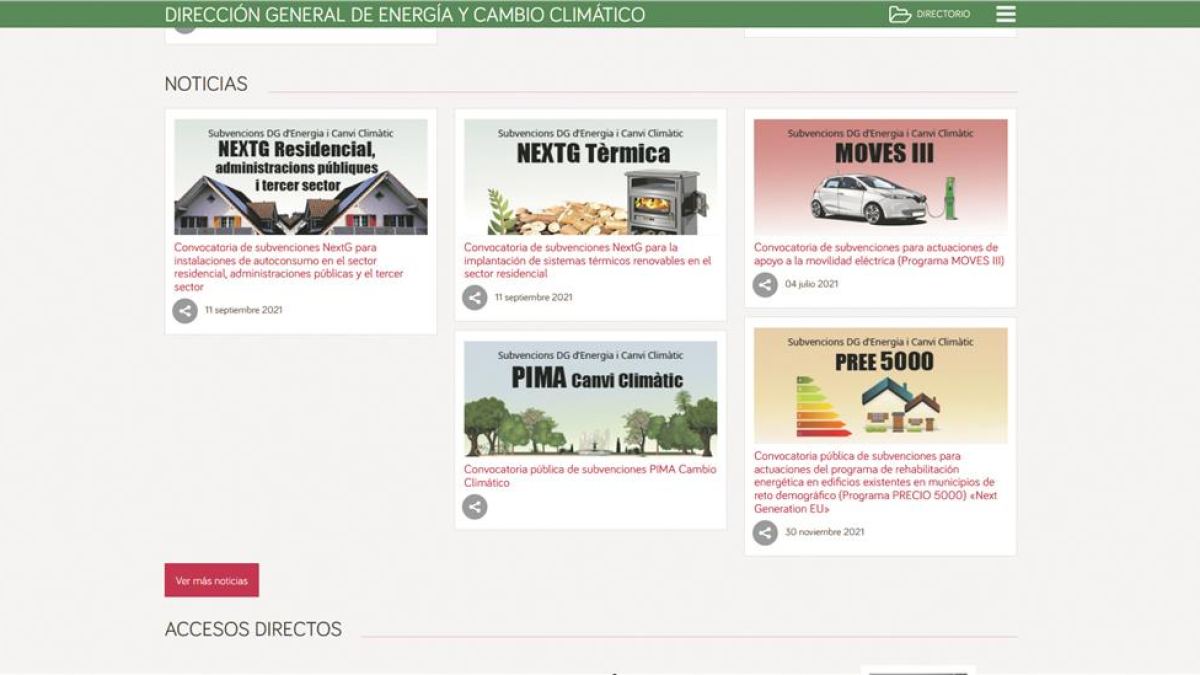Open the Directorio folder icon

point(900,14)
